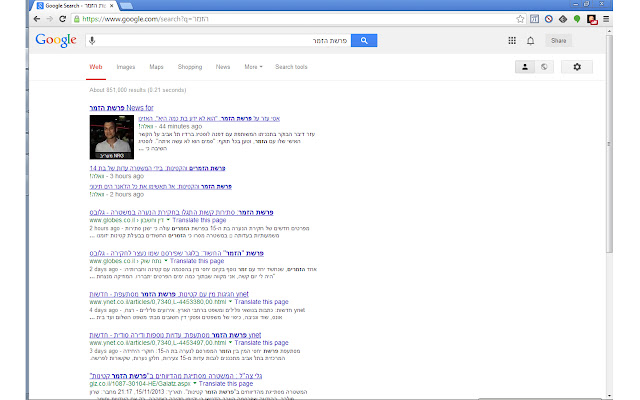
Task: Translate the ynet L-4453497 result page
Action: click(262, 343)
